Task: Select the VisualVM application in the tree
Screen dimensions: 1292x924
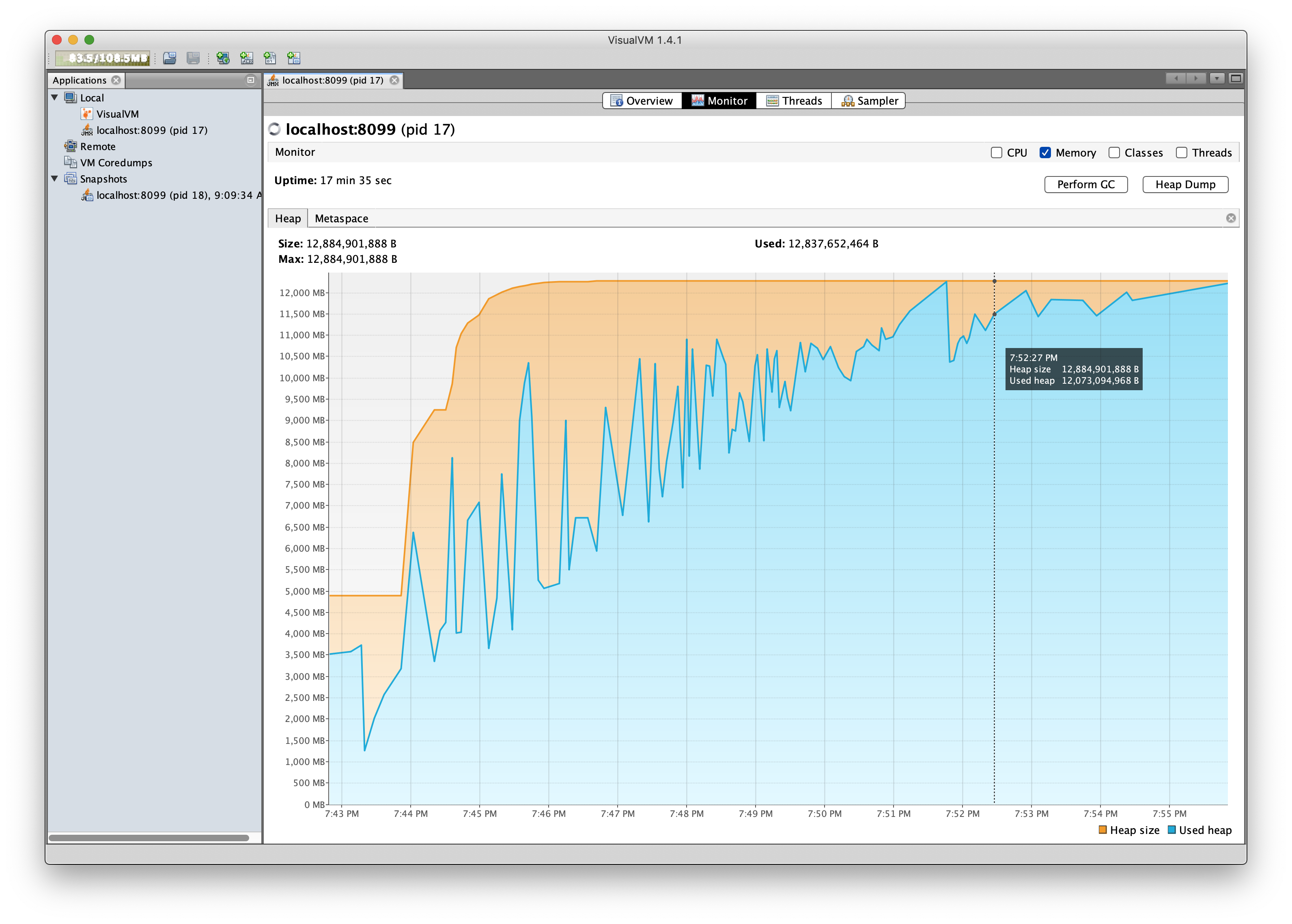Action: tap(118, 114)
